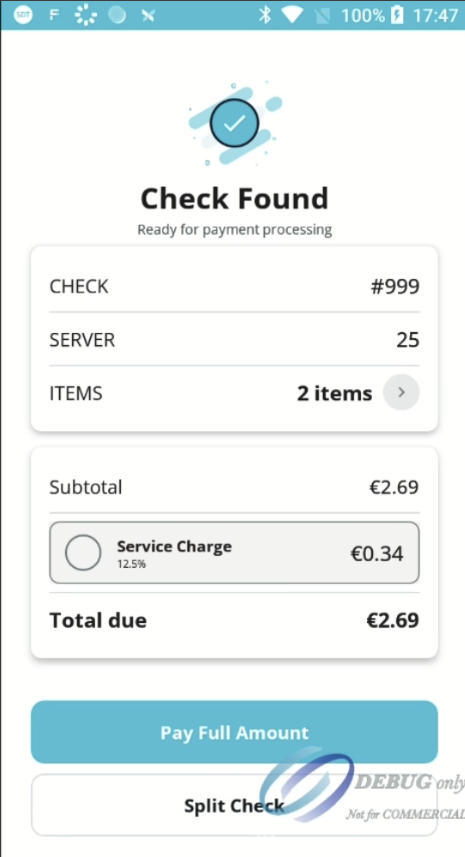The image size is (465, 857).
Task: Choose Split Check option
Action: (x=234, y=805)
